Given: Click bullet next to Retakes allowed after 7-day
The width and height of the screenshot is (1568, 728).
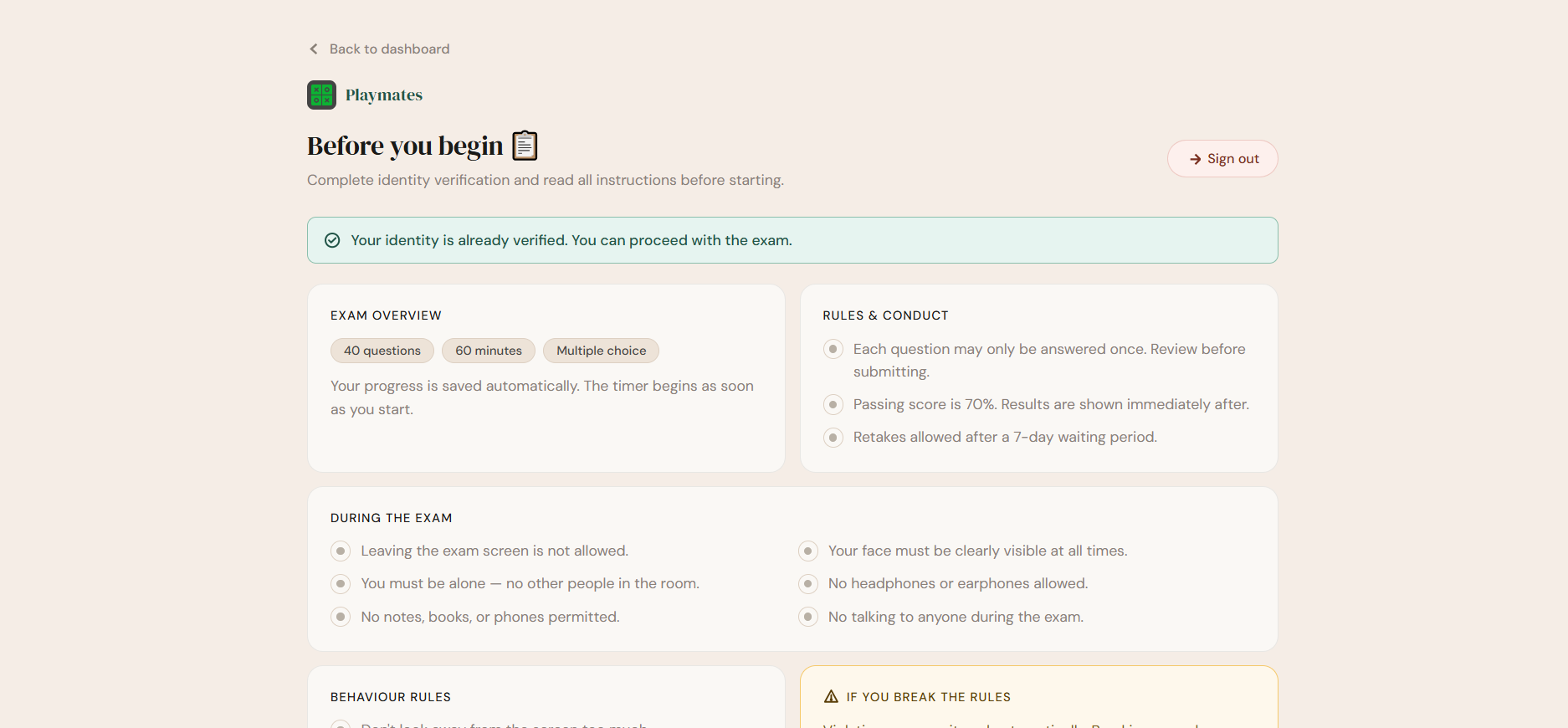Looking at the screenshot, I should pyautogui.click(x=833, y=438).
